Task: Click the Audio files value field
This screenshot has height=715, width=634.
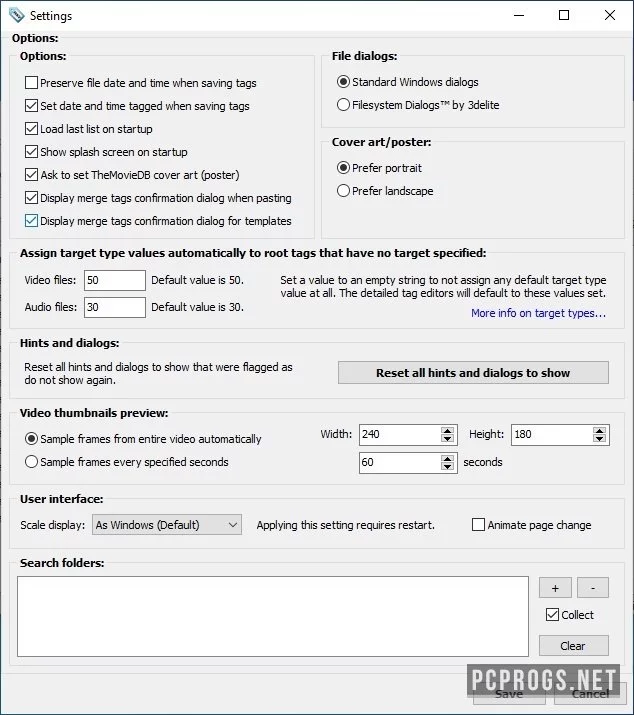Action: click(x=115, y=307)
